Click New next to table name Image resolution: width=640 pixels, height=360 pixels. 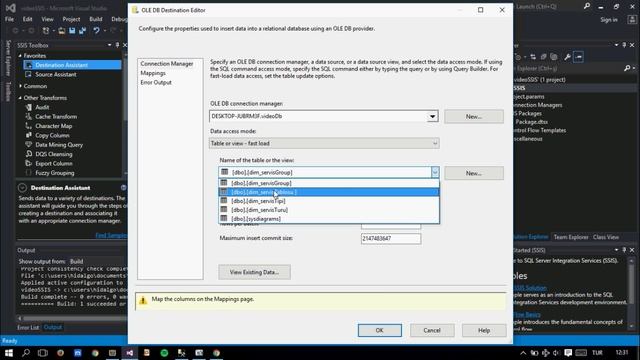(473, 173)
